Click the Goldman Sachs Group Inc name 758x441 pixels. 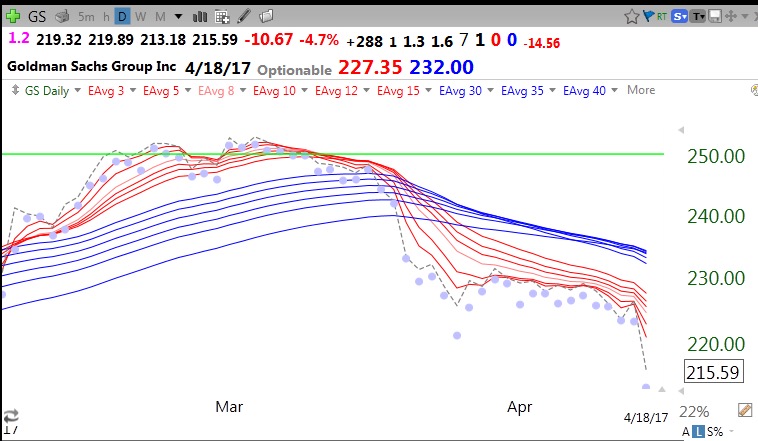pyautogui.click(x=91, y=66)
